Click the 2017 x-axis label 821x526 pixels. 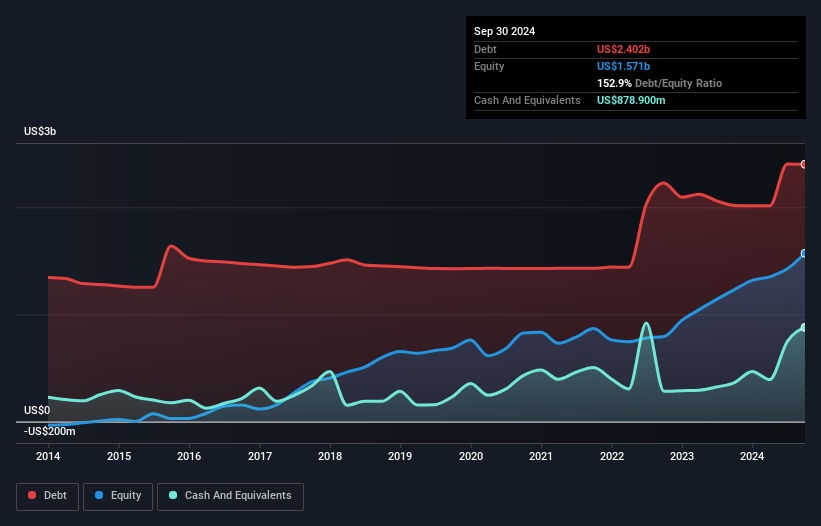pyautogui.click(x=260, y=456)
